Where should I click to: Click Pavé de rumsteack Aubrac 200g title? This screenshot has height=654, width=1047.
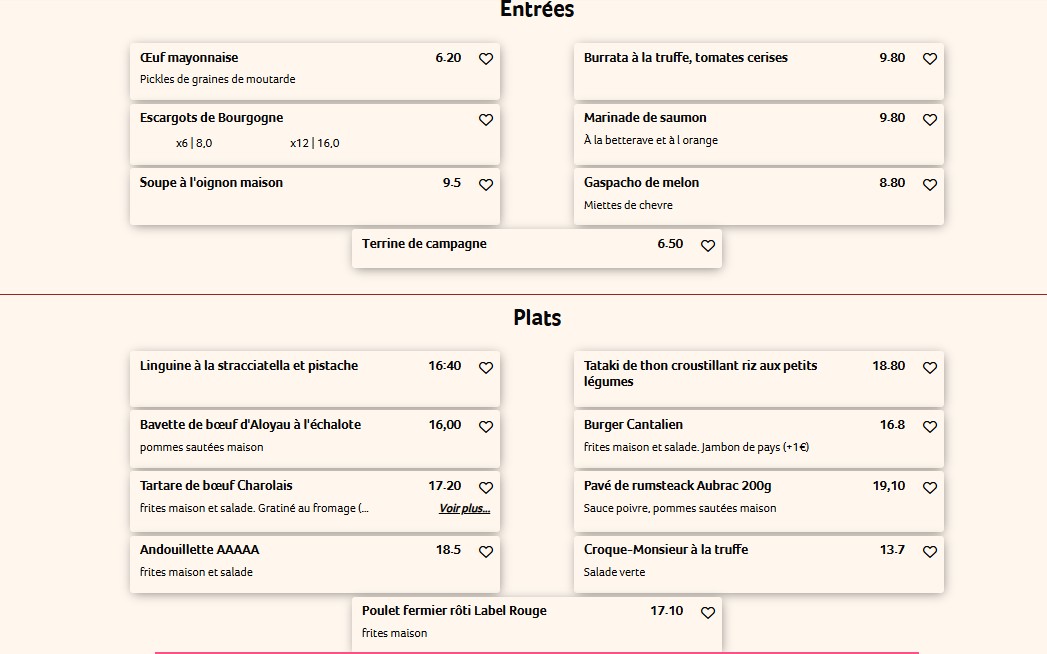677,486
